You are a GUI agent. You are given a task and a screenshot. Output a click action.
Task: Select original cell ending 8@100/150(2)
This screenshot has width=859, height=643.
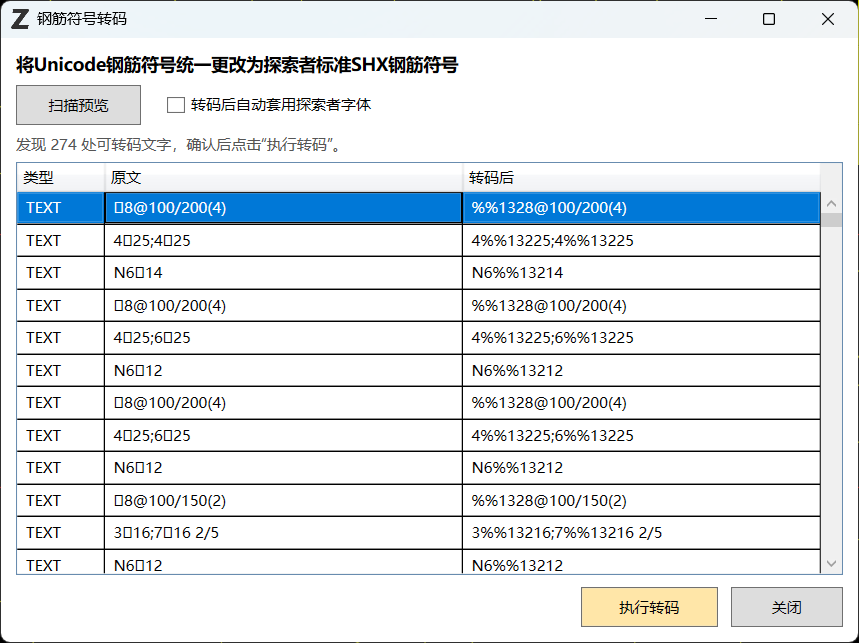coord(283,500)
